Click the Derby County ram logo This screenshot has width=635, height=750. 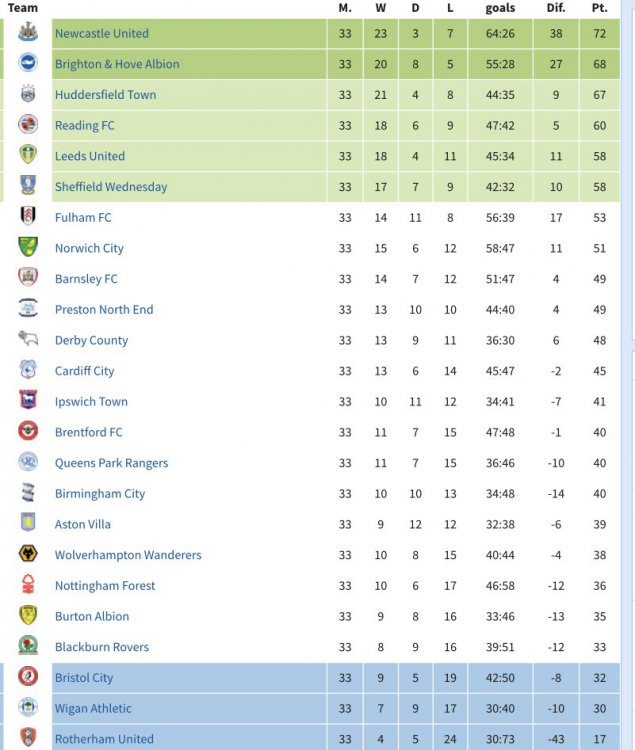28,340
